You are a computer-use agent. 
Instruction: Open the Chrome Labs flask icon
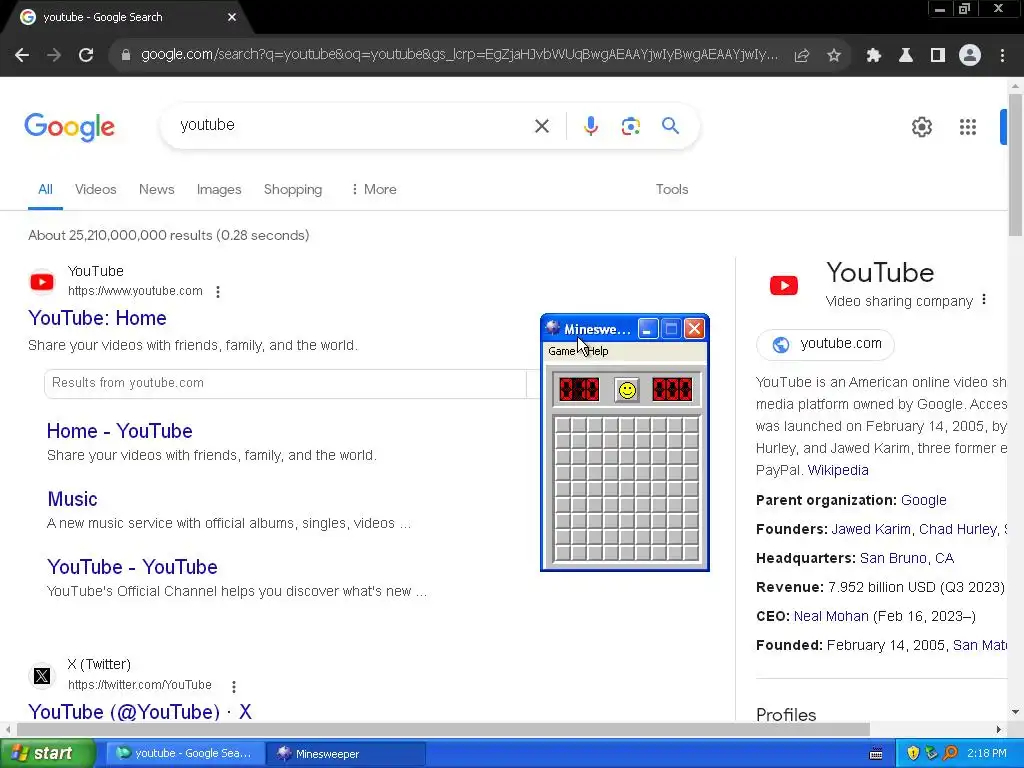coord(906,56)
